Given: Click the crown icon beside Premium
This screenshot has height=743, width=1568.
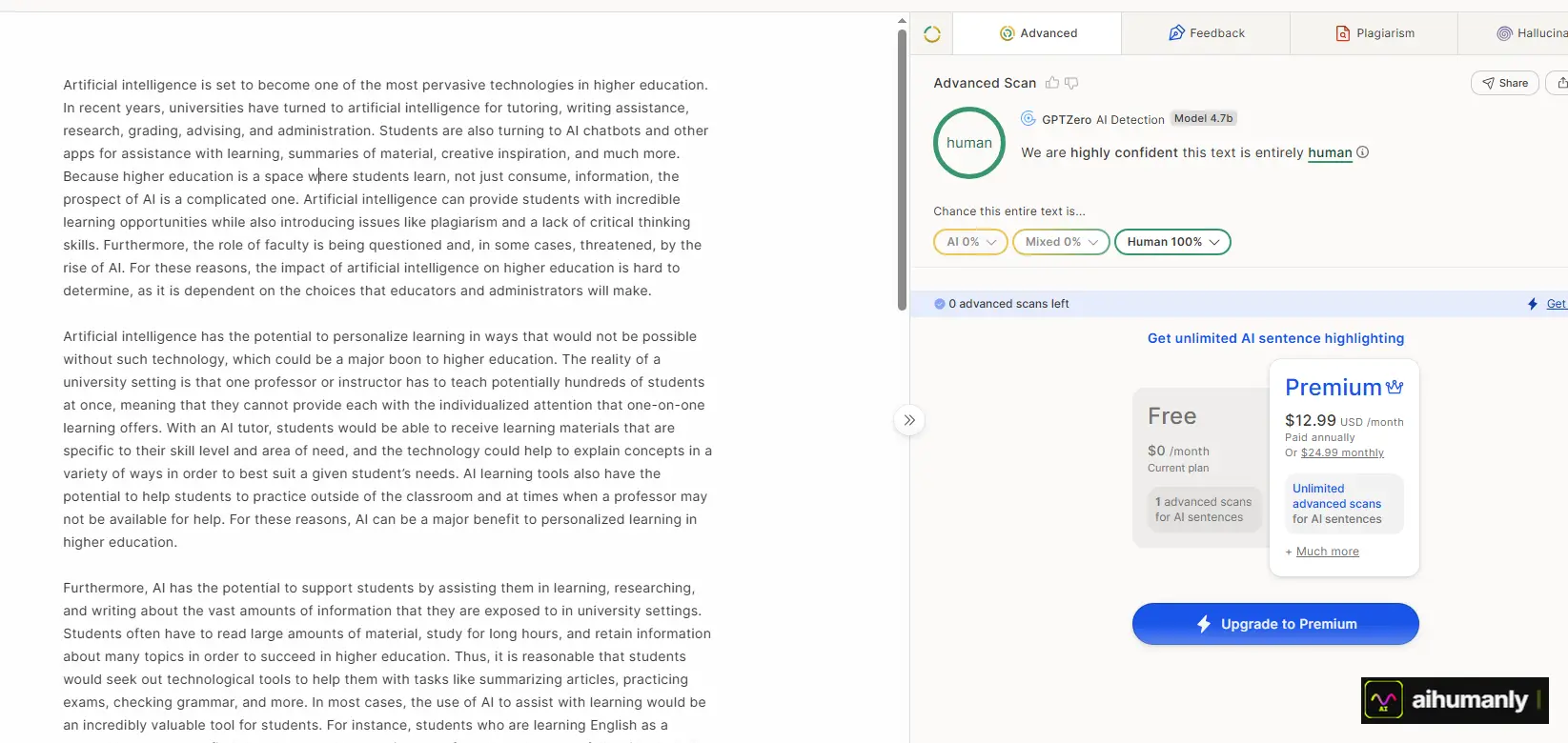Looking at the screenshot, I should tap(1395, 387).
